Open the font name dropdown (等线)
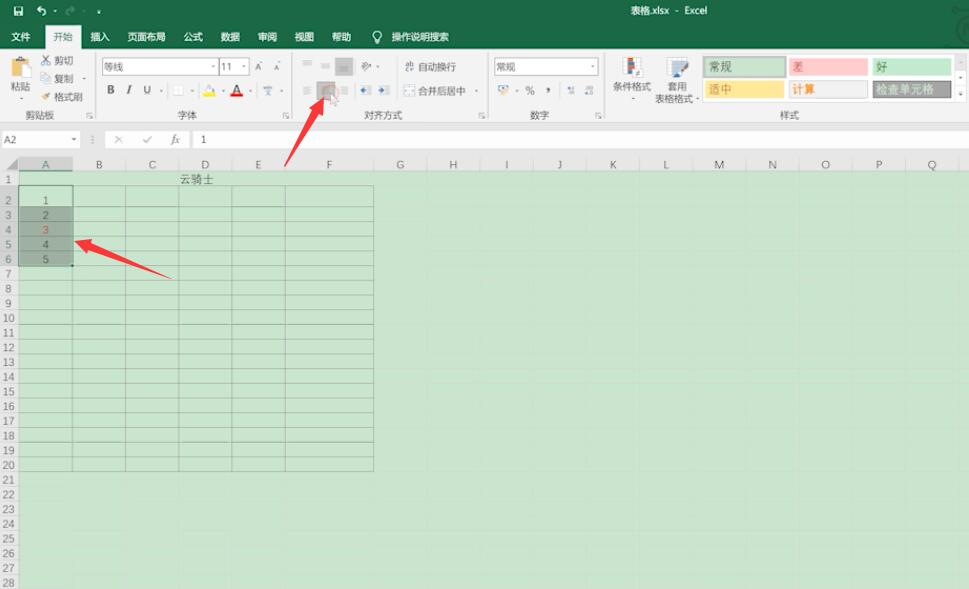Screen dimensions: 969x589 coord(213,66)
